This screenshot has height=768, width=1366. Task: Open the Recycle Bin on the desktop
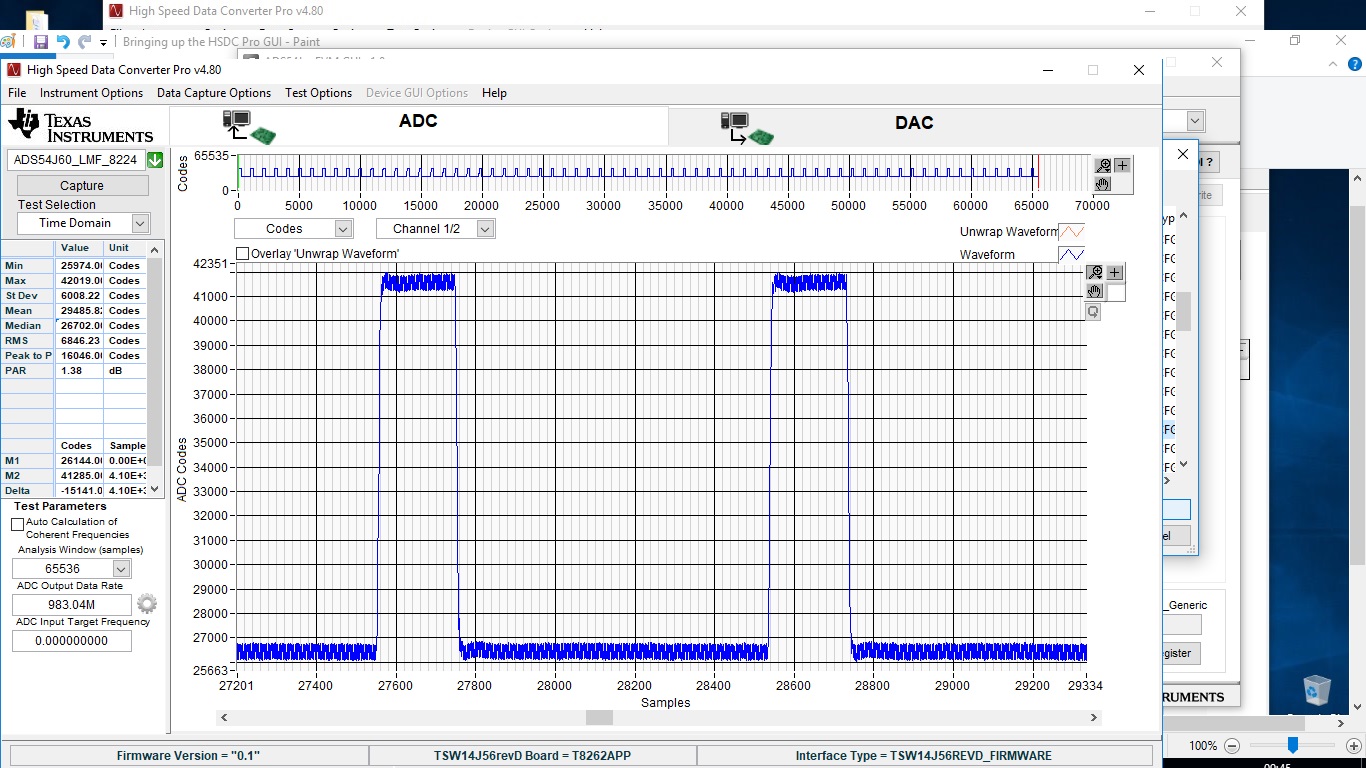[1317, 691]
